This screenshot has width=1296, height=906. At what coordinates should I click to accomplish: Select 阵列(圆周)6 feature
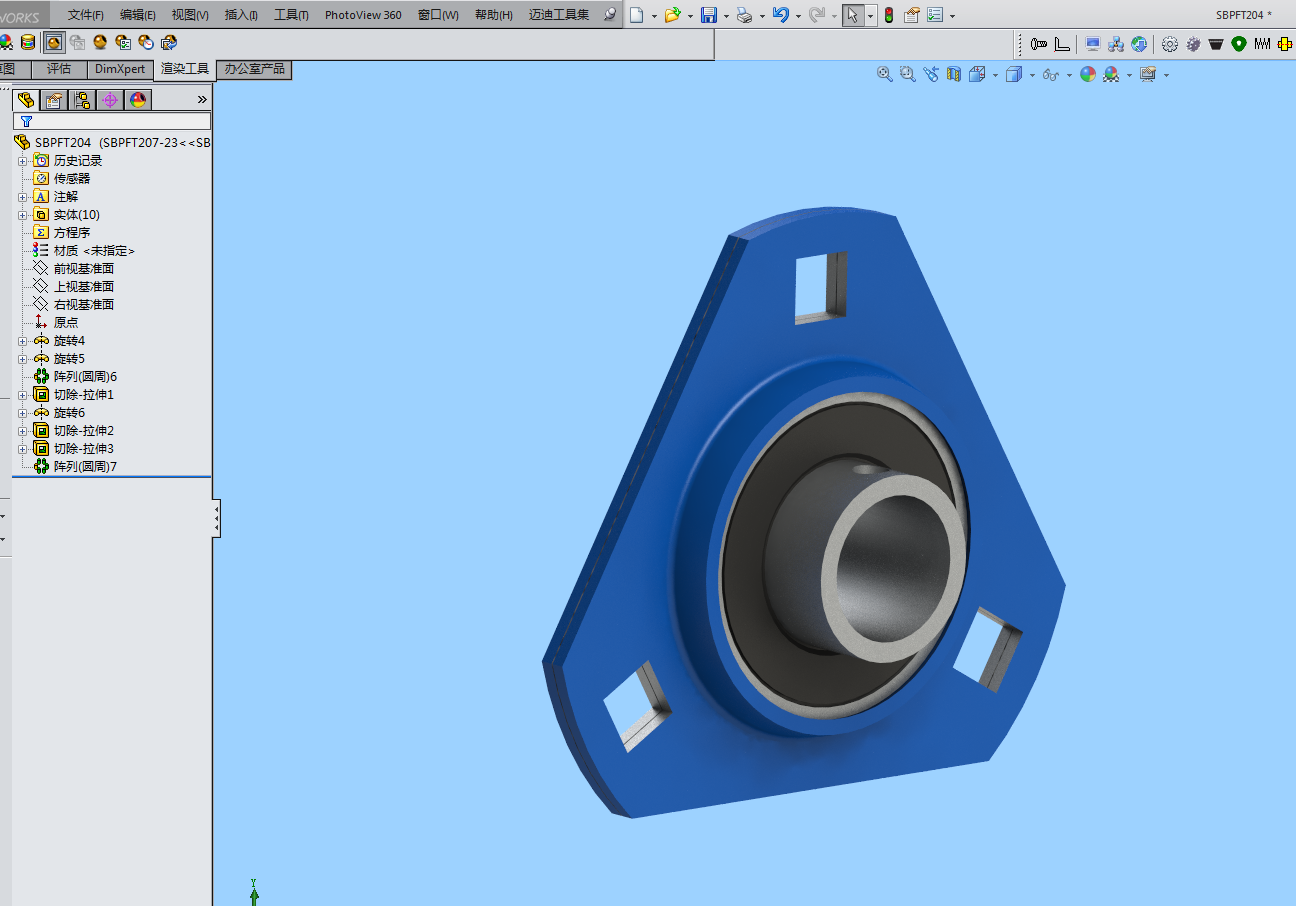point(86,377)
